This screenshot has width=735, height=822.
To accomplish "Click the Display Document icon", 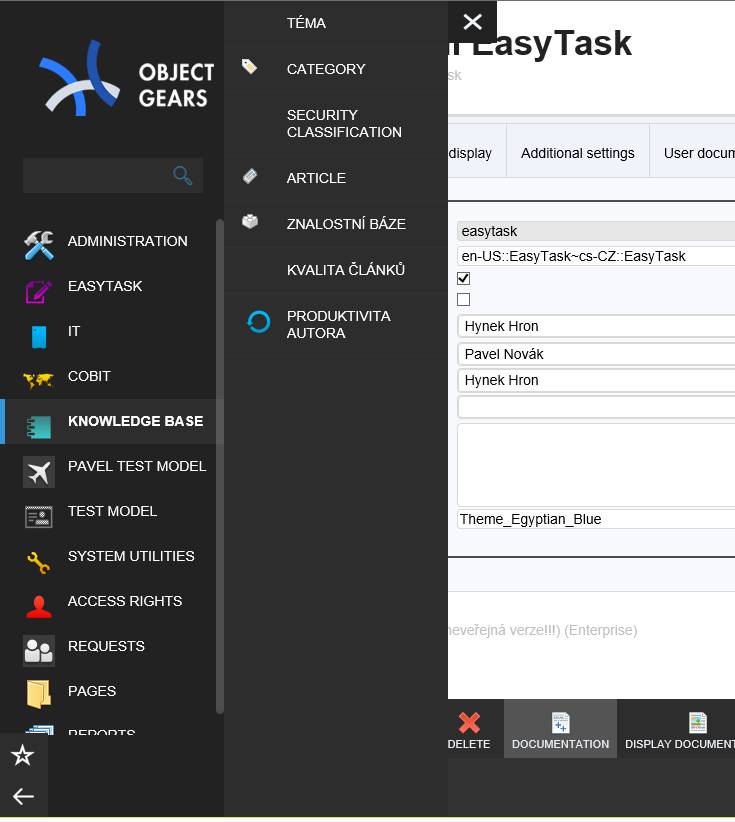I will [x=698, y=723].
